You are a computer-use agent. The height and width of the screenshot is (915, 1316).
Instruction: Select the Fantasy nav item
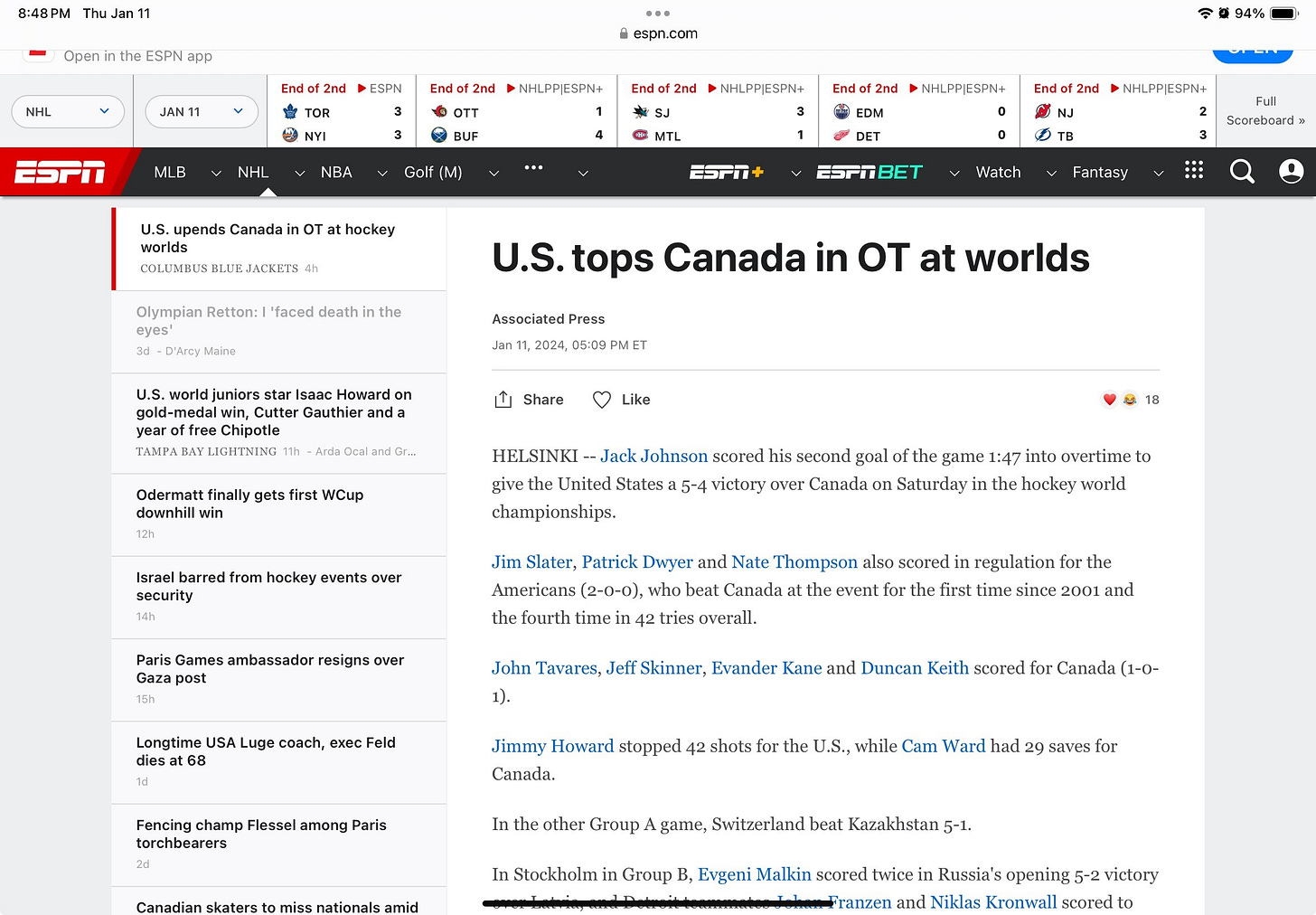1100,172
